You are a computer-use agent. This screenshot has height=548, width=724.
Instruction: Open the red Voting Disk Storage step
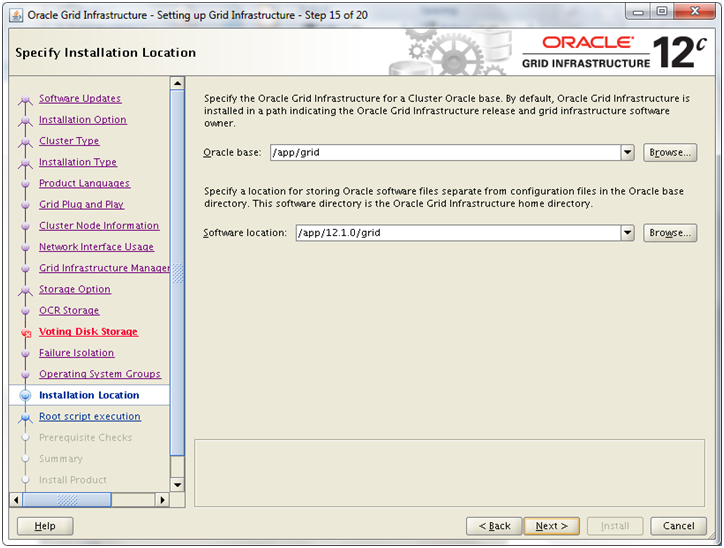pos(88,332)
